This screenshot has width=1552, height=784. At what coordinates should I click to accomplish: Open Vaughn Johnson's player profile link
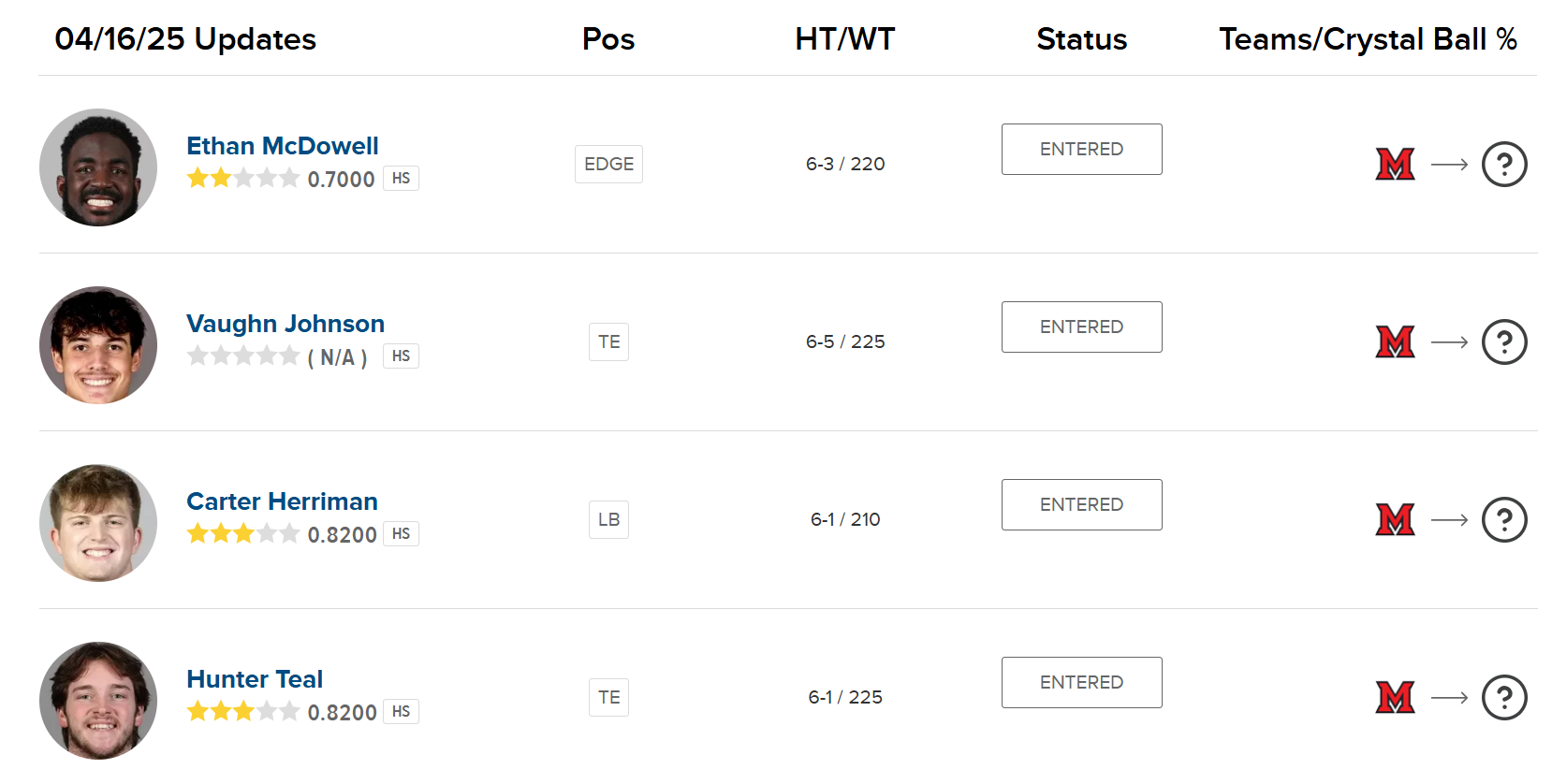[286, 324]
